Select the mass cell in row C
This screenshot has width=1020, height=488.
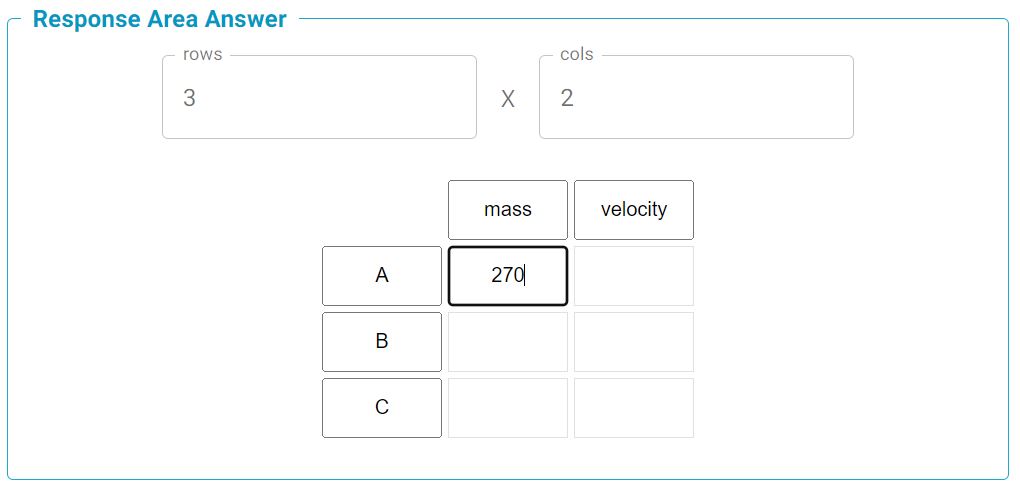tap(507, 408)
